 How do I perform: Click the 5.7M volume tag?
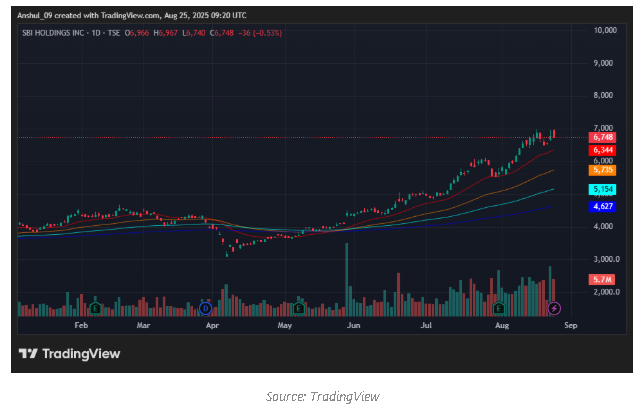(x=602, y=280)
